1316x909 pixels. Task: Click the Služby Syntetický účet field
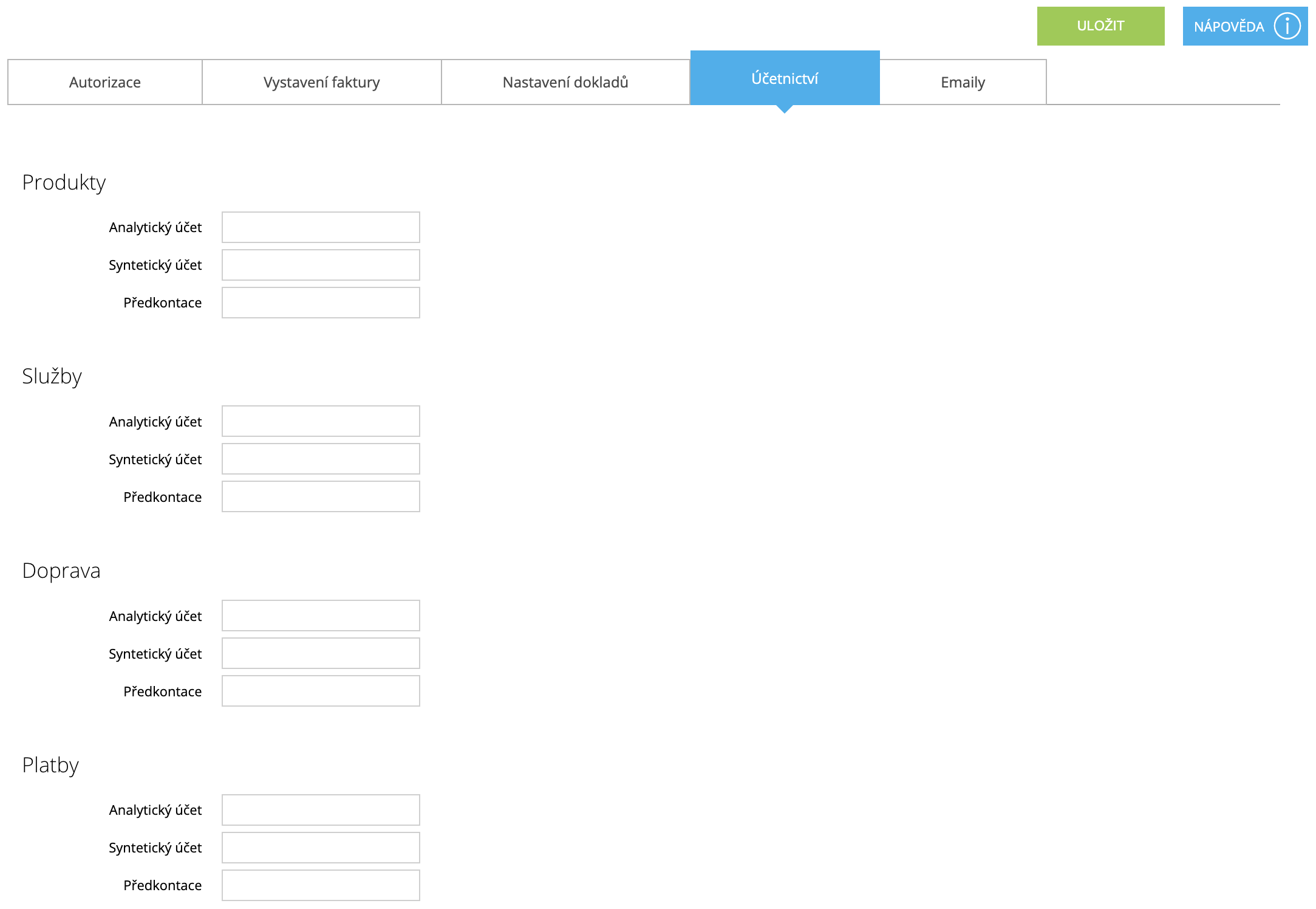tap(321, 459)
